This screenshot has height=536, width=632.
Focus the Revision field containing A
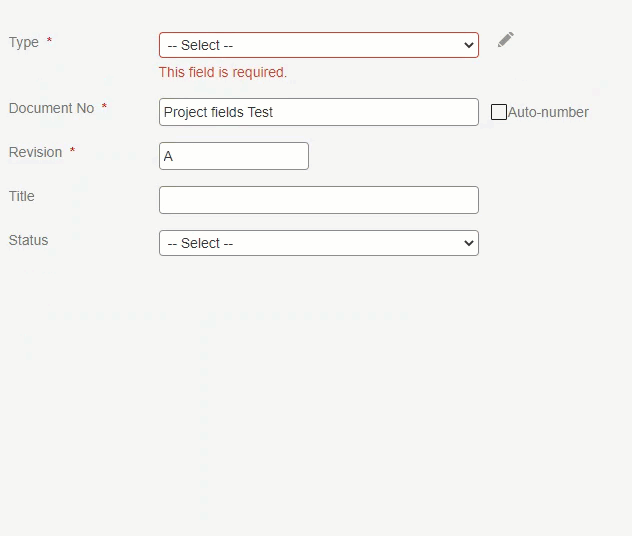click(x=234, y=156)
